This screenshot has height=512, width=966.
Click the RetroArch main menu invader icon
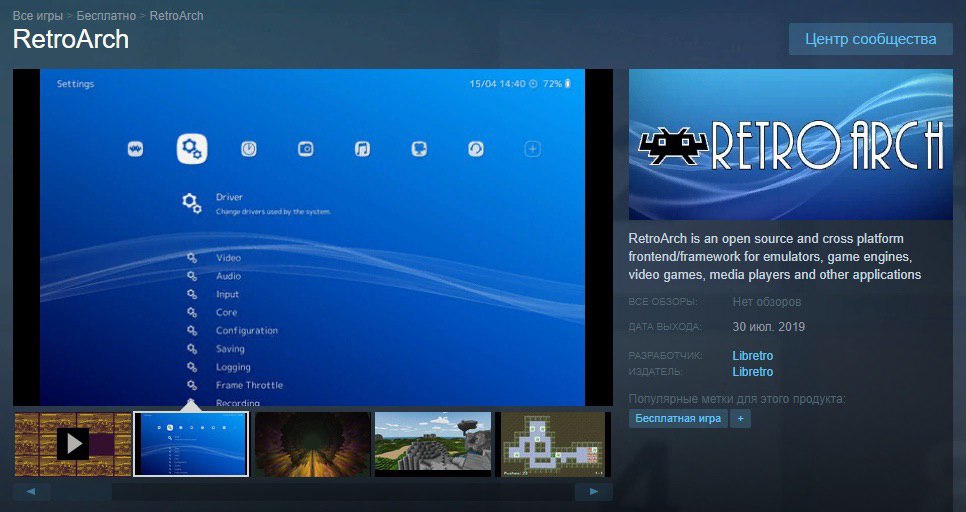click(x=135, y=149)
